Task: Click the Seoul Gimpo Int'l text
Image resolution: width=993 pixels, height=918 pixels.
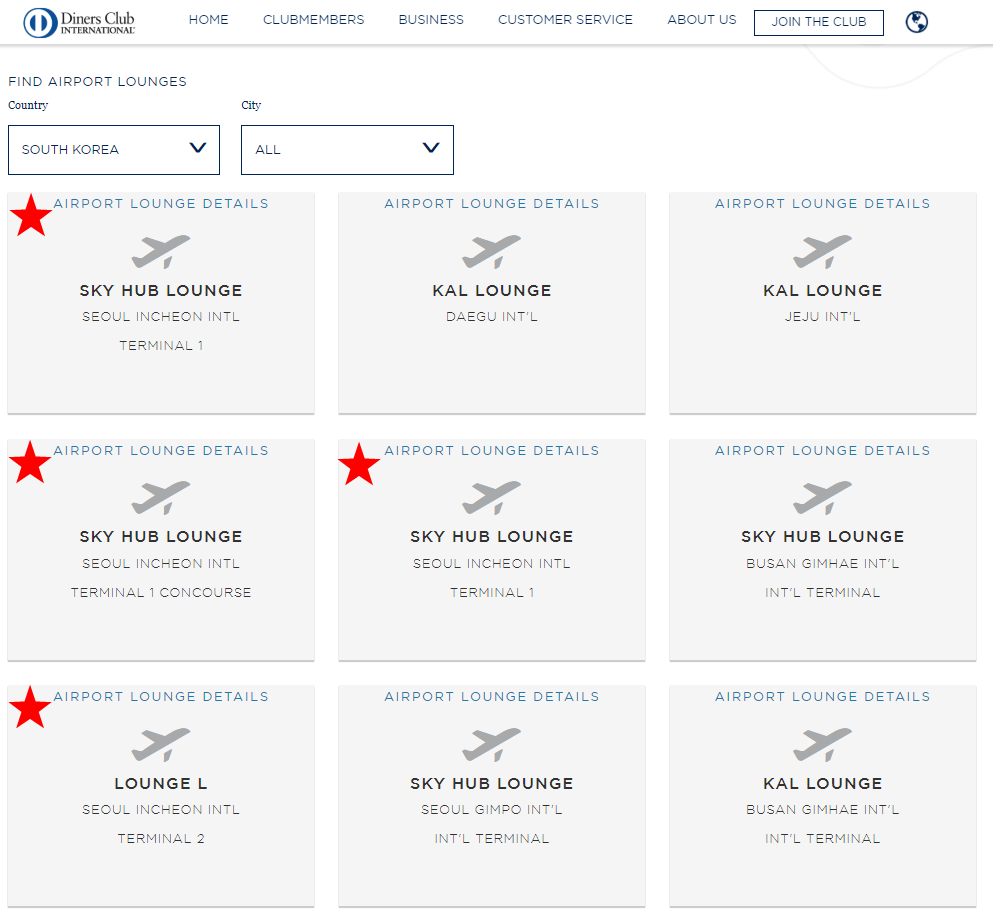Action: coord(492,810)
